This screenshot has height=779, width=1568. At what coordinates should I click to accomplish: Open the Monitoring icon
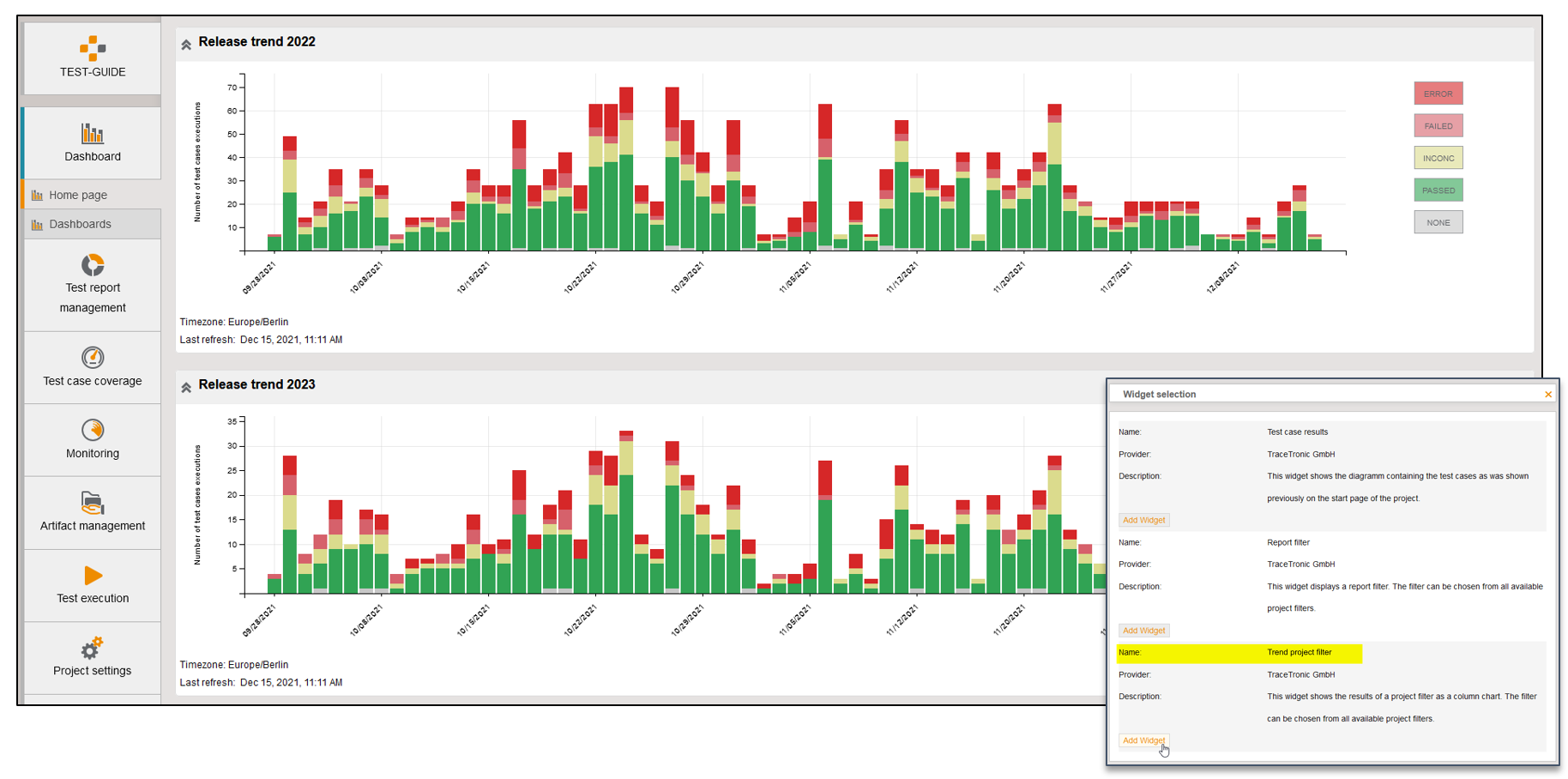93,430
